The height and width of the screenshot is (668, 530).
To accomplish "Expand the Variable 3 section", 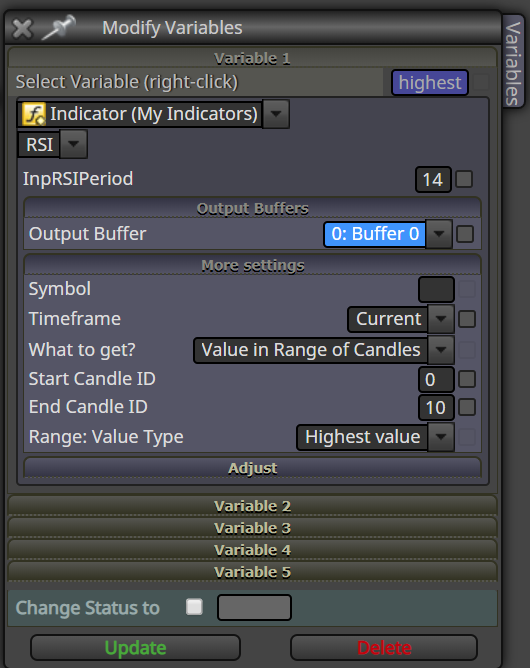I will pyautogui.click(x=252, y=528).
